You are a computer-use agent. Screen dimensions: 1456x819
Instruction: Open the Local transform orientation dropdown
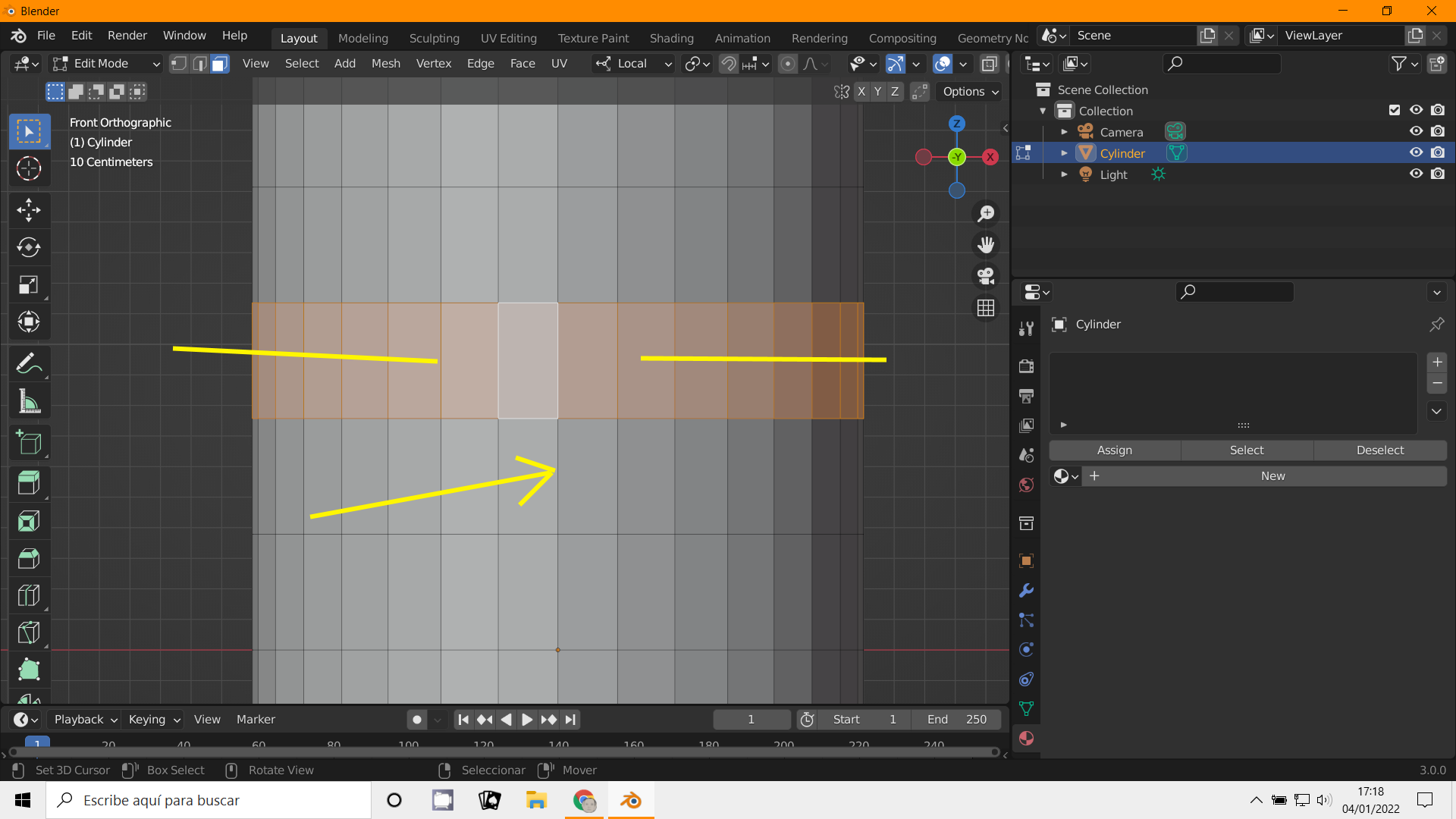(x=634, y=64)
